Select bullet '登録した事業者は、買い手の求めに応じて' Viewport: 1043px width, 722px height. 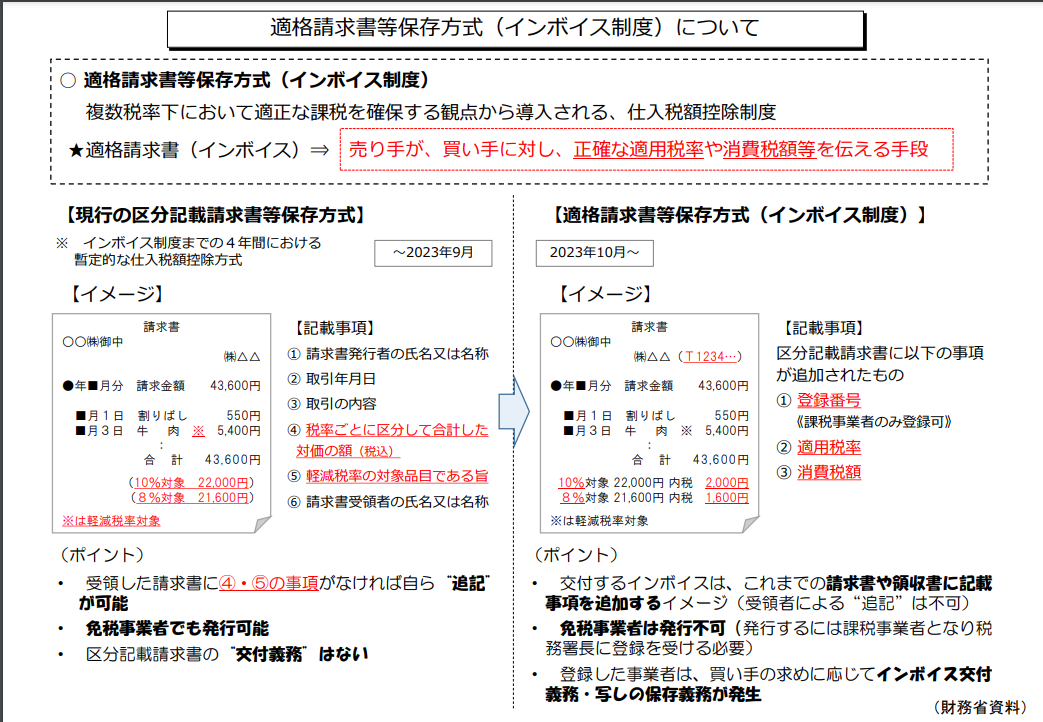717,675
